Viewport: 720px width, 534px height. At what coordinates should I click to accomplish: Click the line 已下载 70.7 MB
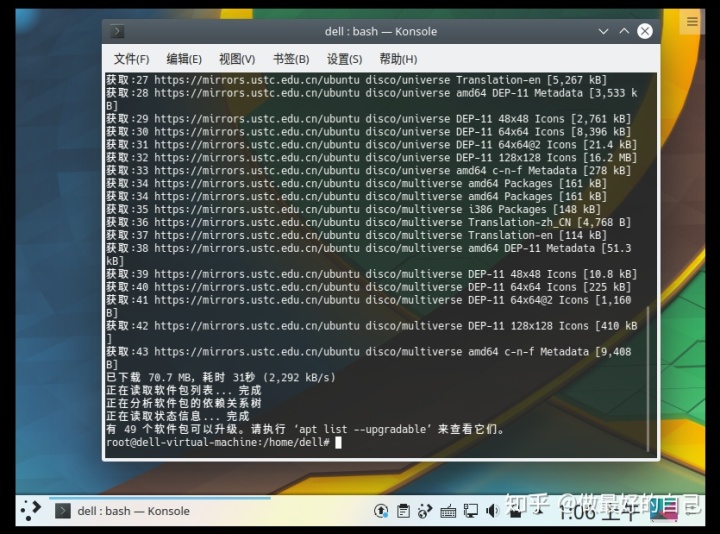pos(221,378)
